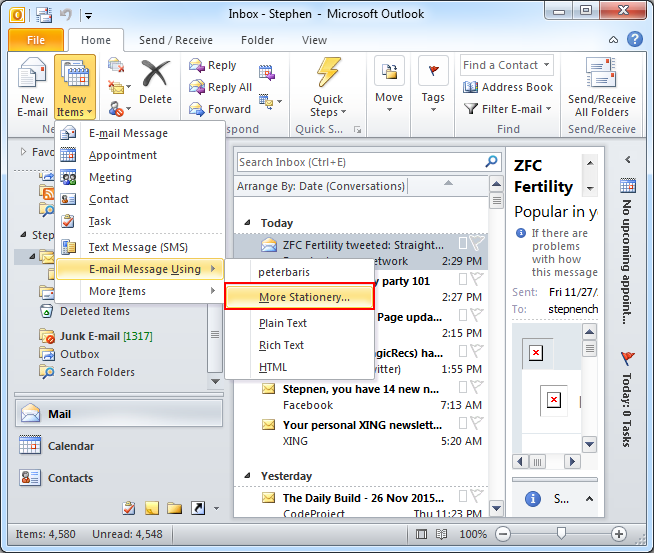The image size is (654, 553).
Task: Open the Address Book
Action: [508, 87]
